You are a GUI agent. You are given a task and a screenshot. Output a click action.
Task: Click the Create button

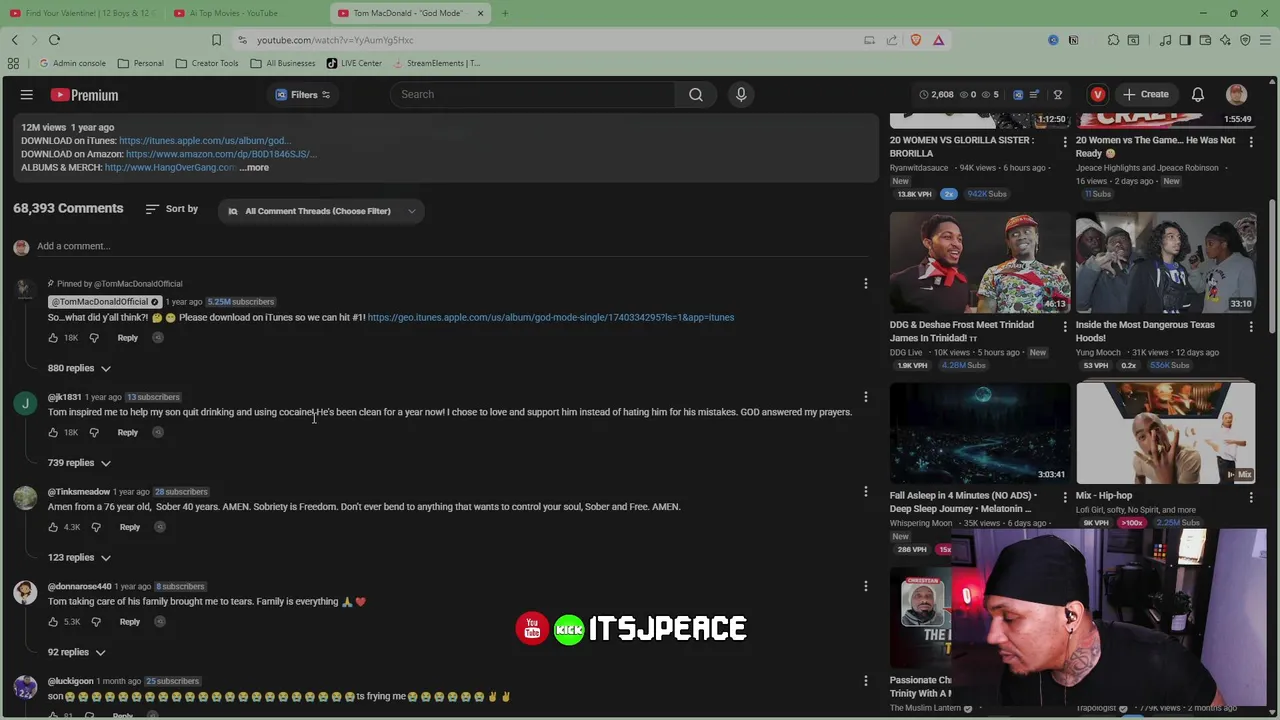(x=1146, y=95)
